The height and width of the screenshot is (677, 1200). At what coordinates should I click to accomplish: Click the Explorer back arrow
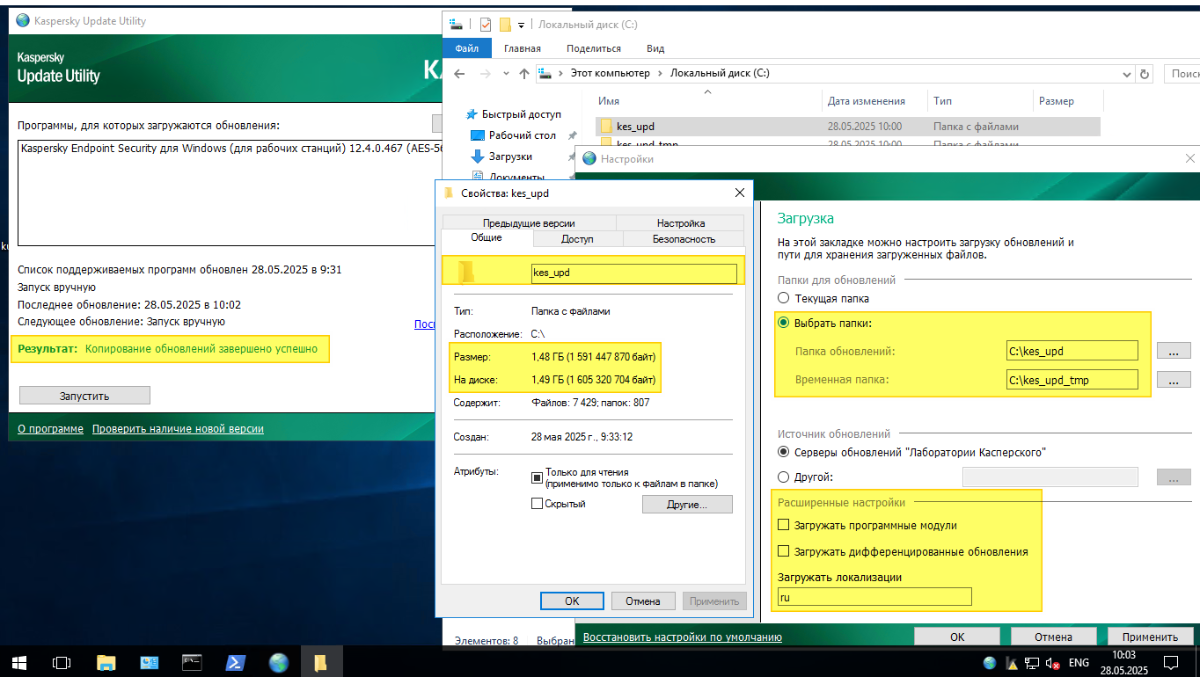pos(460,74)
